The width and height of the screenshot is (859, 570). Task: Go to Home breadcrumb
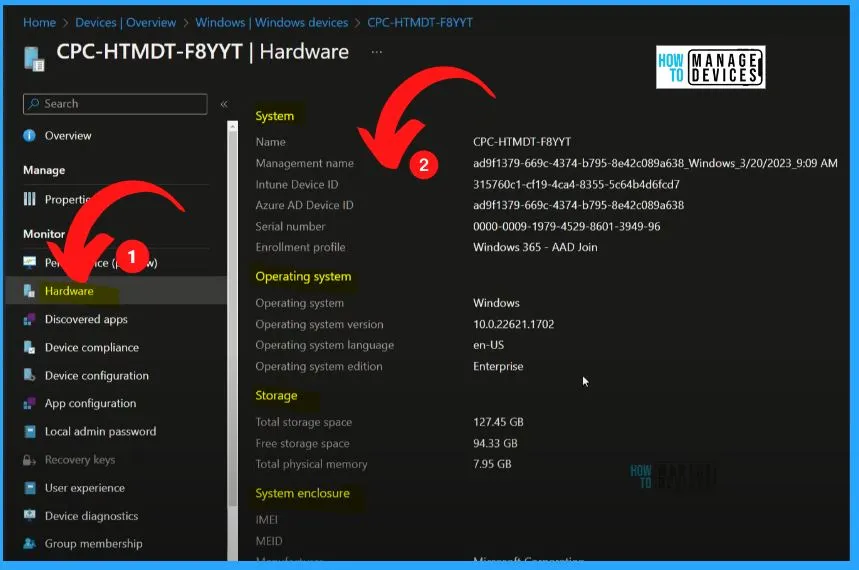tap(39, 22)
